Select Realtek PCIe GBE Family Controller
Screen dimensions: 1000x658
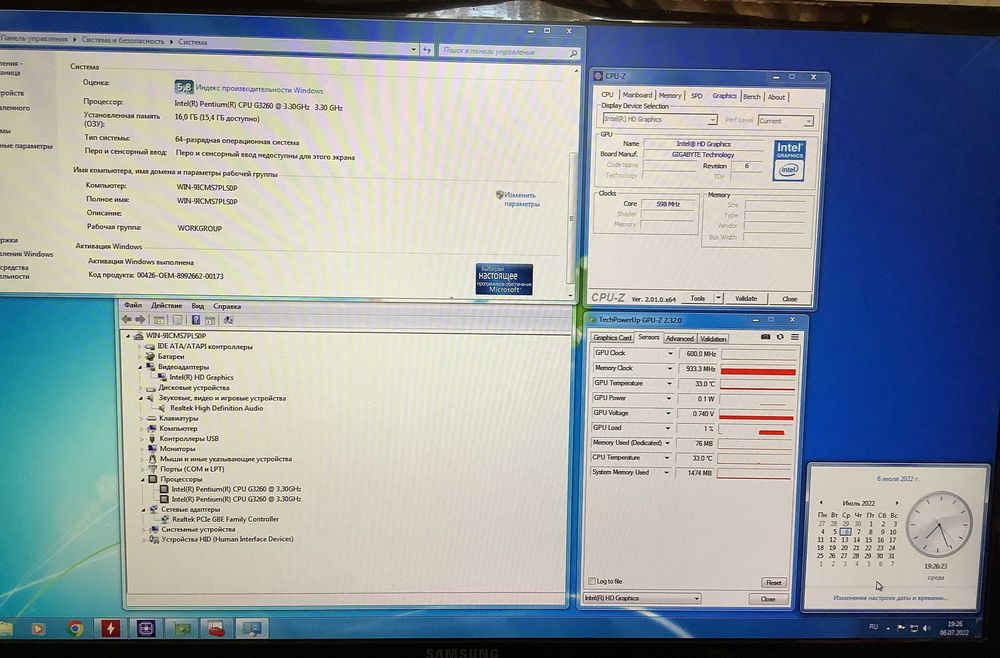click(225, 519)
